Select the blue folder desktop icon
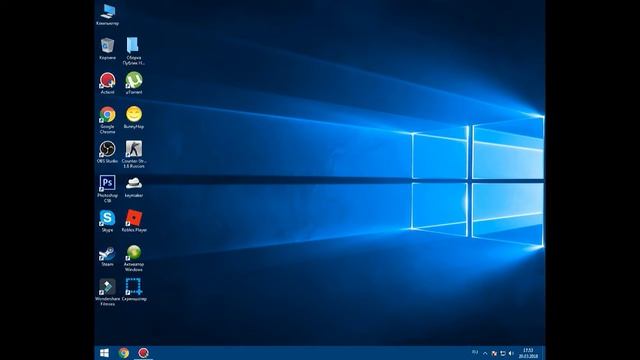Viewport: 640px width, 360px height. point(133,51)
